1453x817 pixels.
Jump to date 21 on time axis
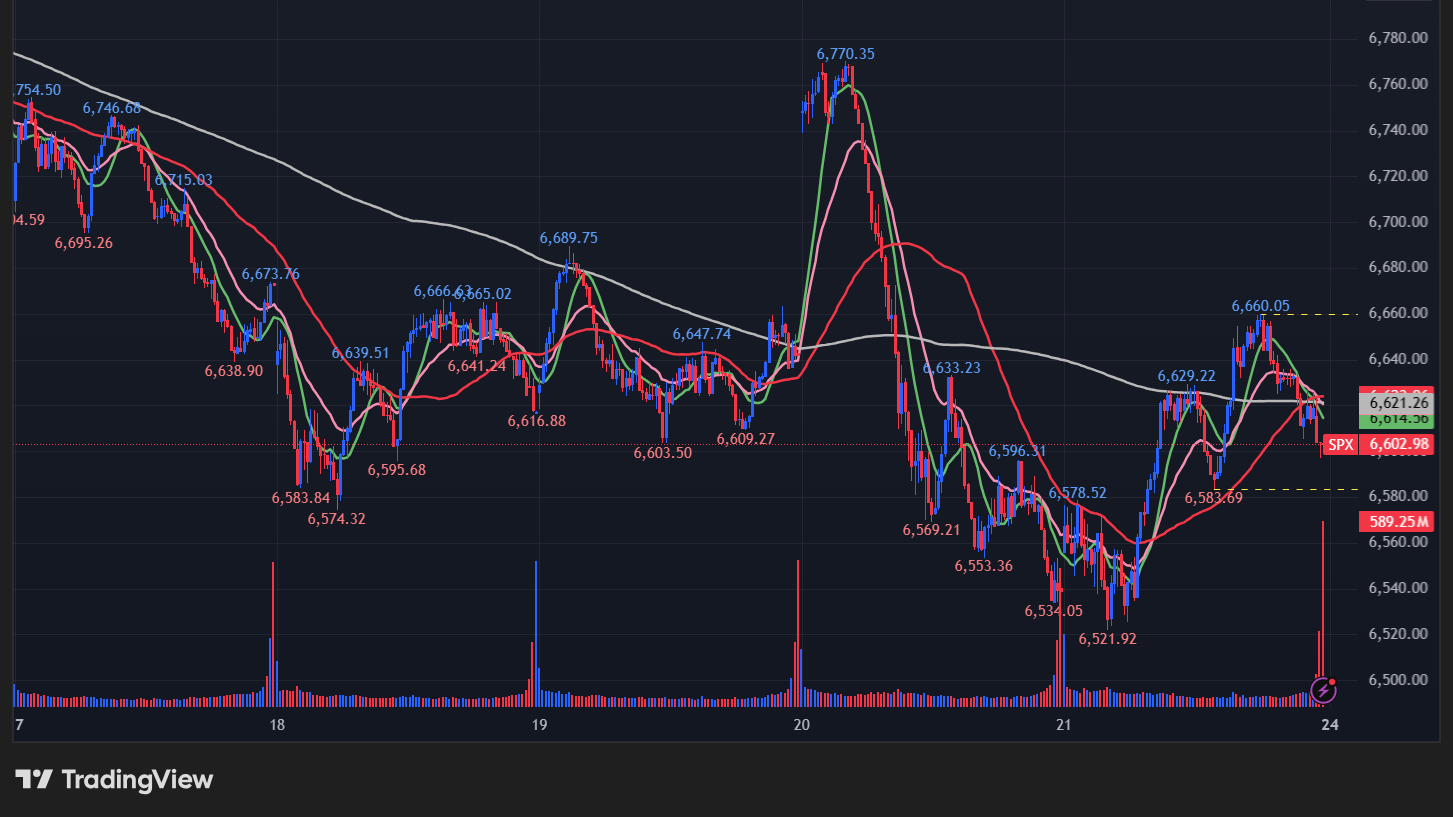point(1063,725)
